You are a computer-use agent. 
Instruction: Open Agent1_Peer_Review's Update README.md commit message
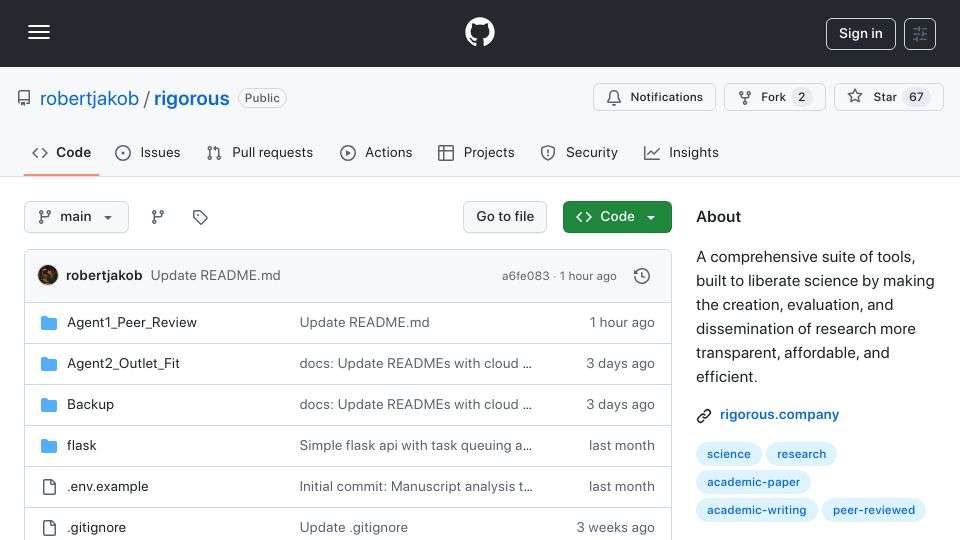(364, 323)
